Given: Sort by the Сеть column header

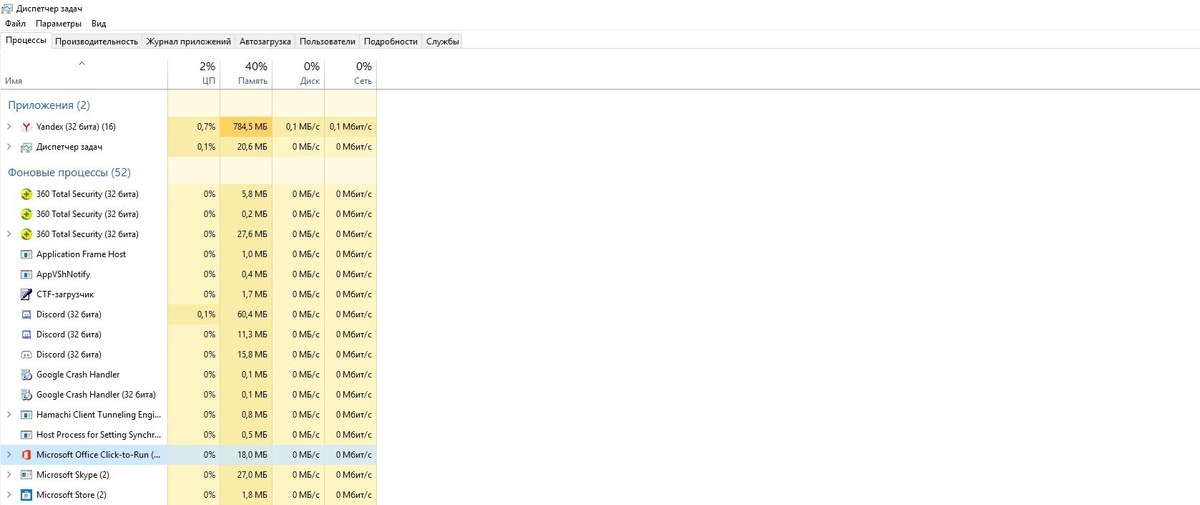Looking at the screenshot, I should point(350,72).
